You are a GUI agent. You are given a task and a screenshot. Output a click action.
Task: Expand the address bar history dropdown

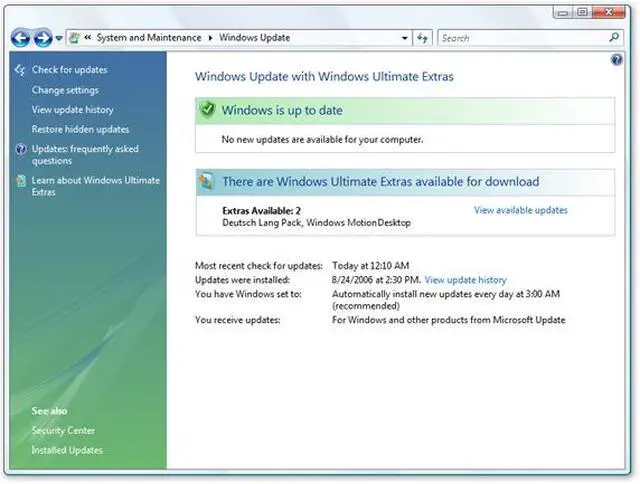click(405, 38)
